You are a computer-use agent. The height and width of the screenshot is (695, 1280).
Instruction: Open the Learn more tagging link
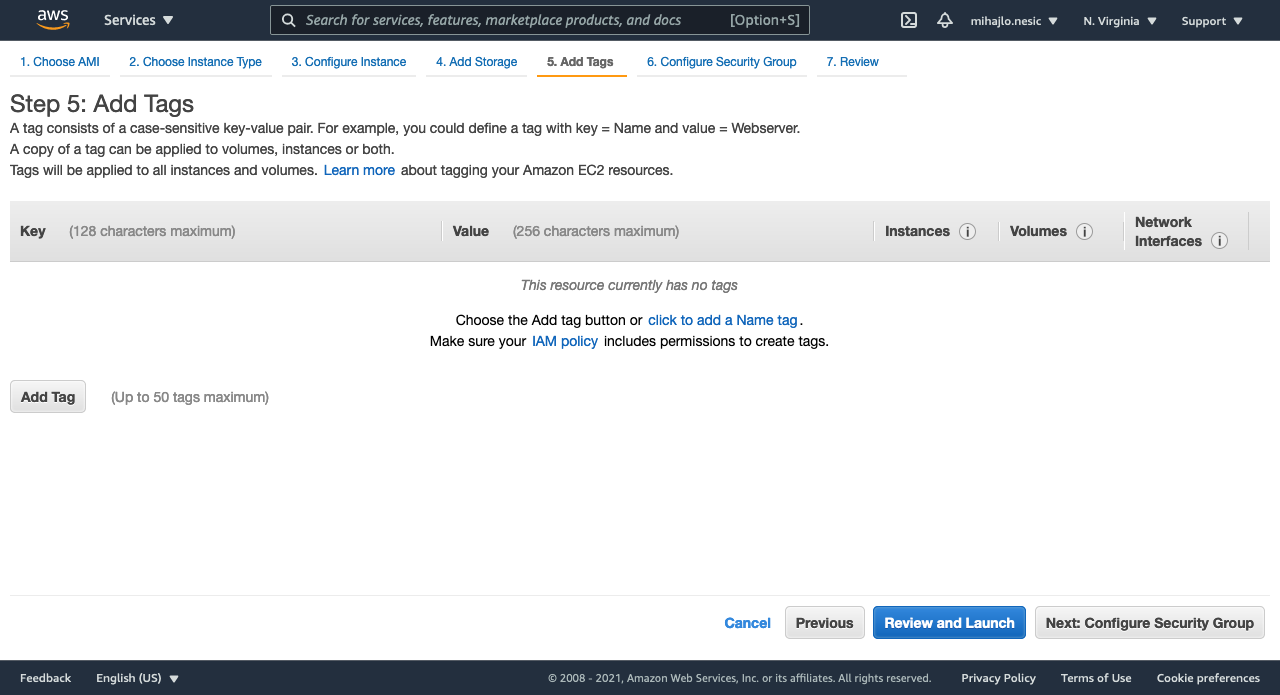tap(359, 170)
